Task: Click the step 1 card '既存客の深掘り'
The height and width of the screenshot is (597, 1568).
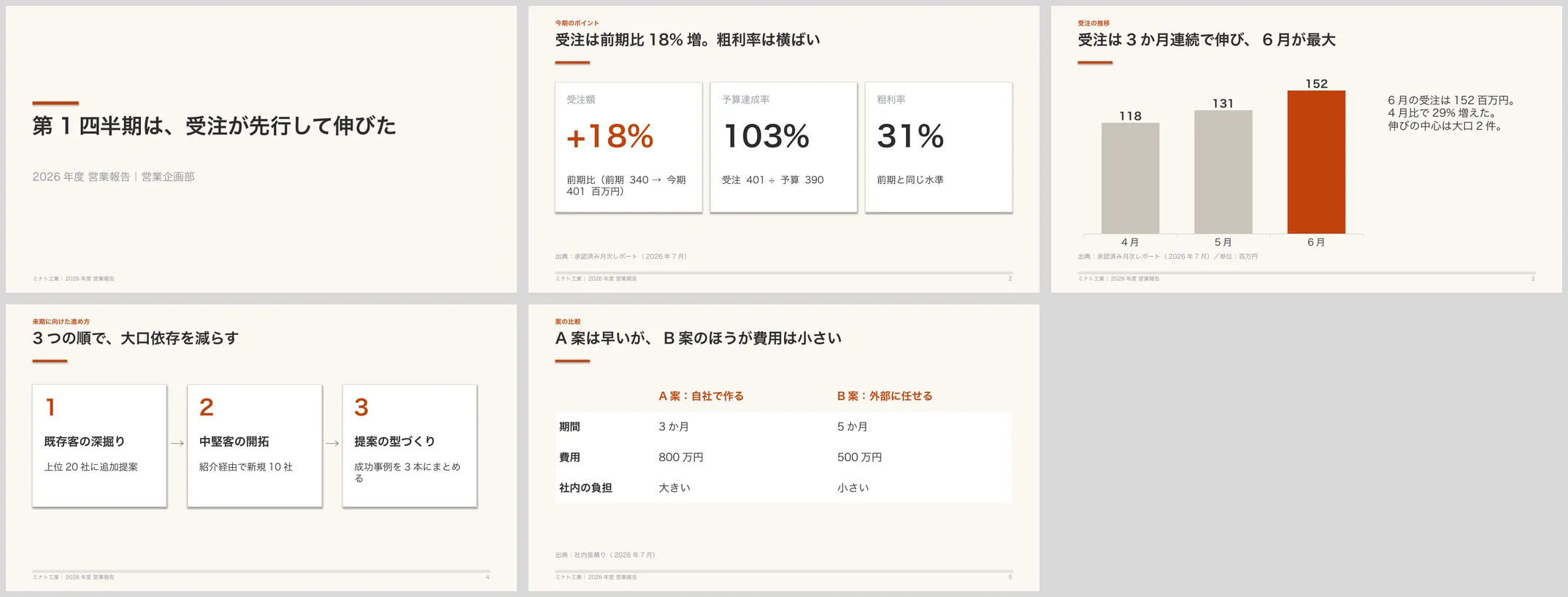Action: (x=99, y=446)
